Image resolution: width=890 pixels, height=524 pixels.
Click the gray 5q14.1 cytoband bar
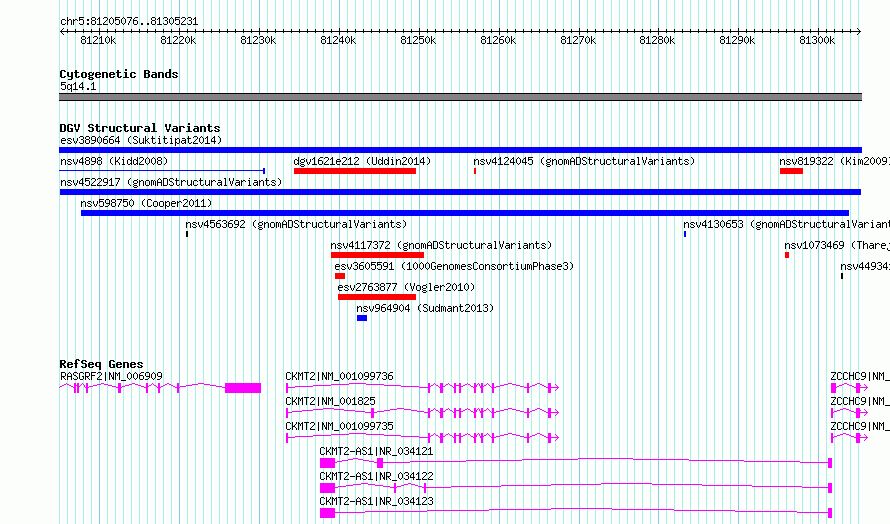click(x=460, y=97)
